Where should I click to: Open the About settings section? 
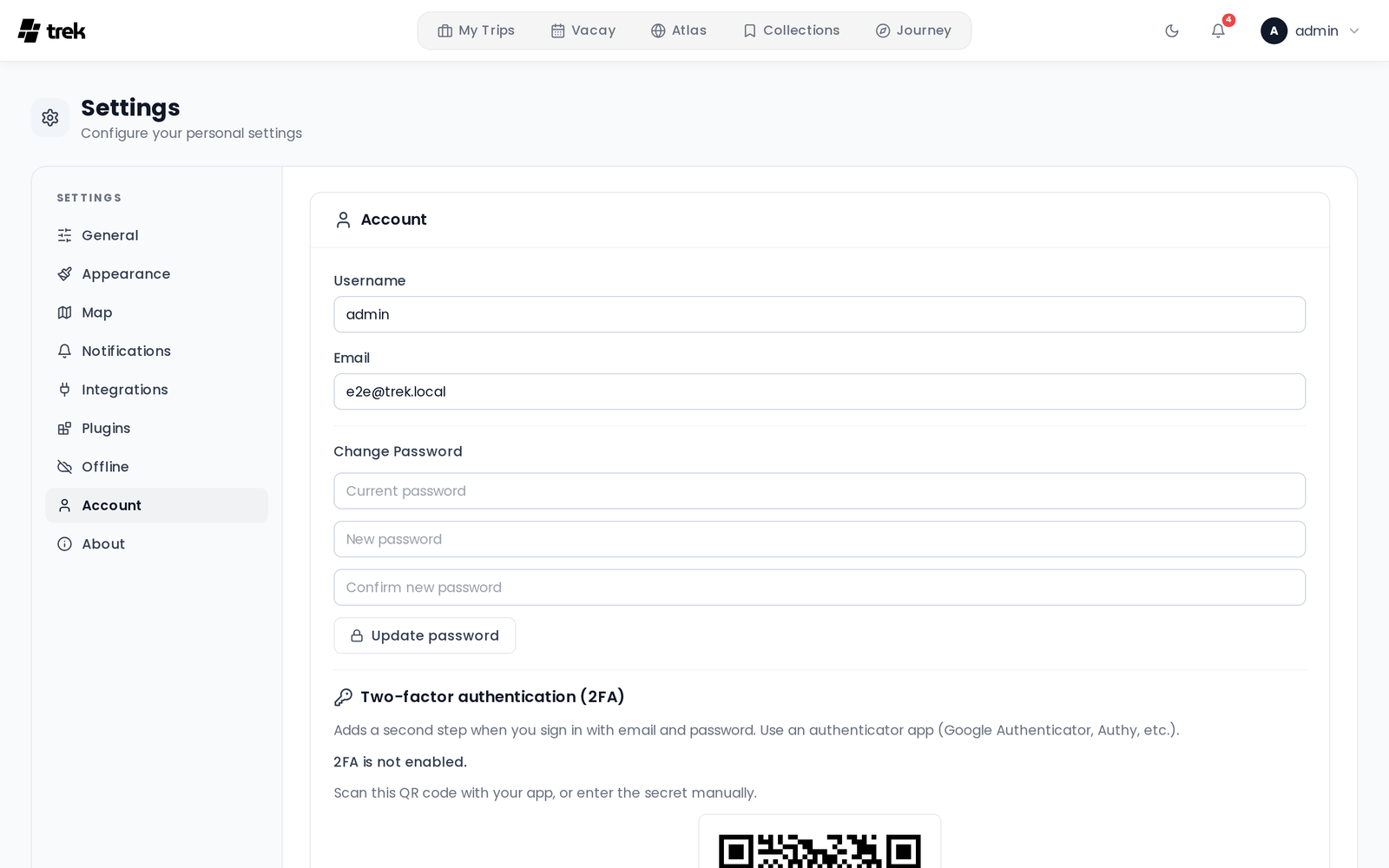156,543
